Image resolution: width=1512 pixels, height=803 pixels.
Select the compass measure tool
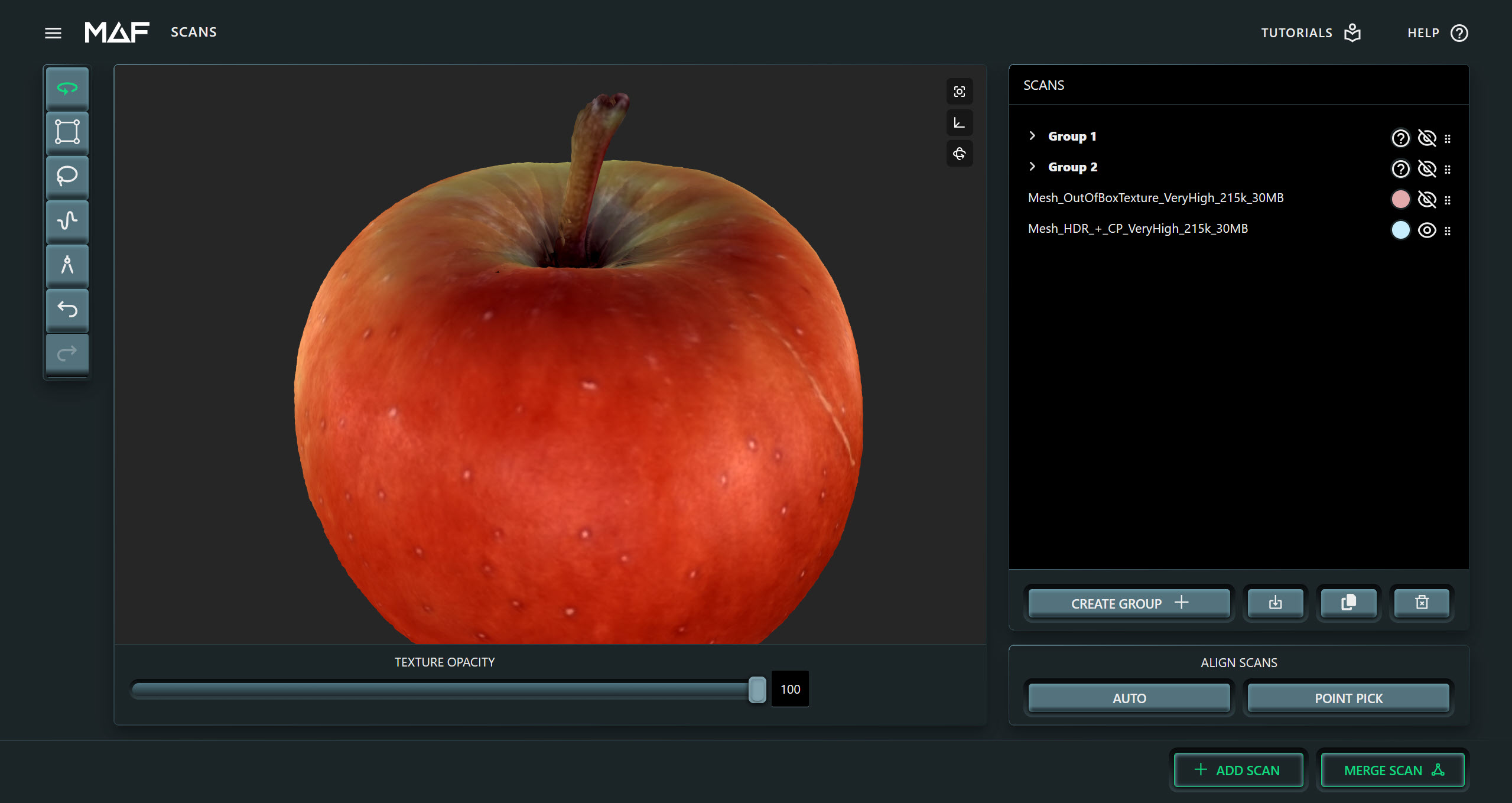(67, 265)
